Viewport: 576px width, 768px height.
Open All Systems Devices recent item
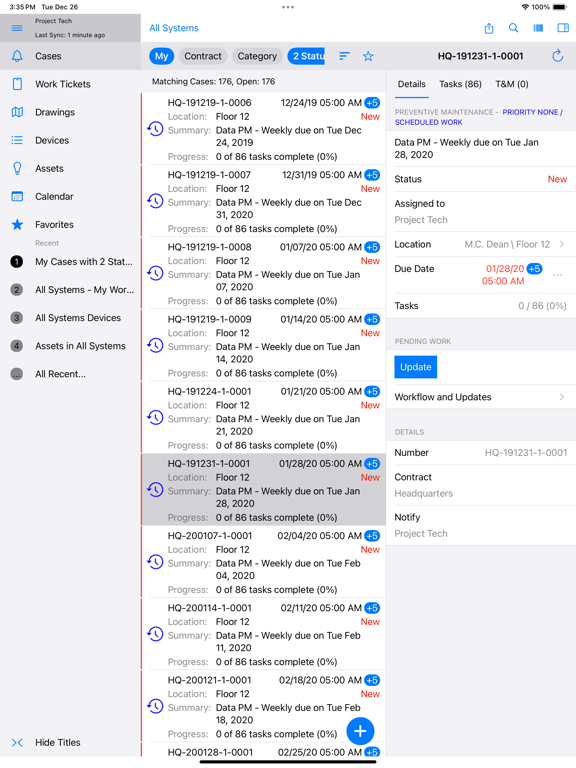point(71,318)
